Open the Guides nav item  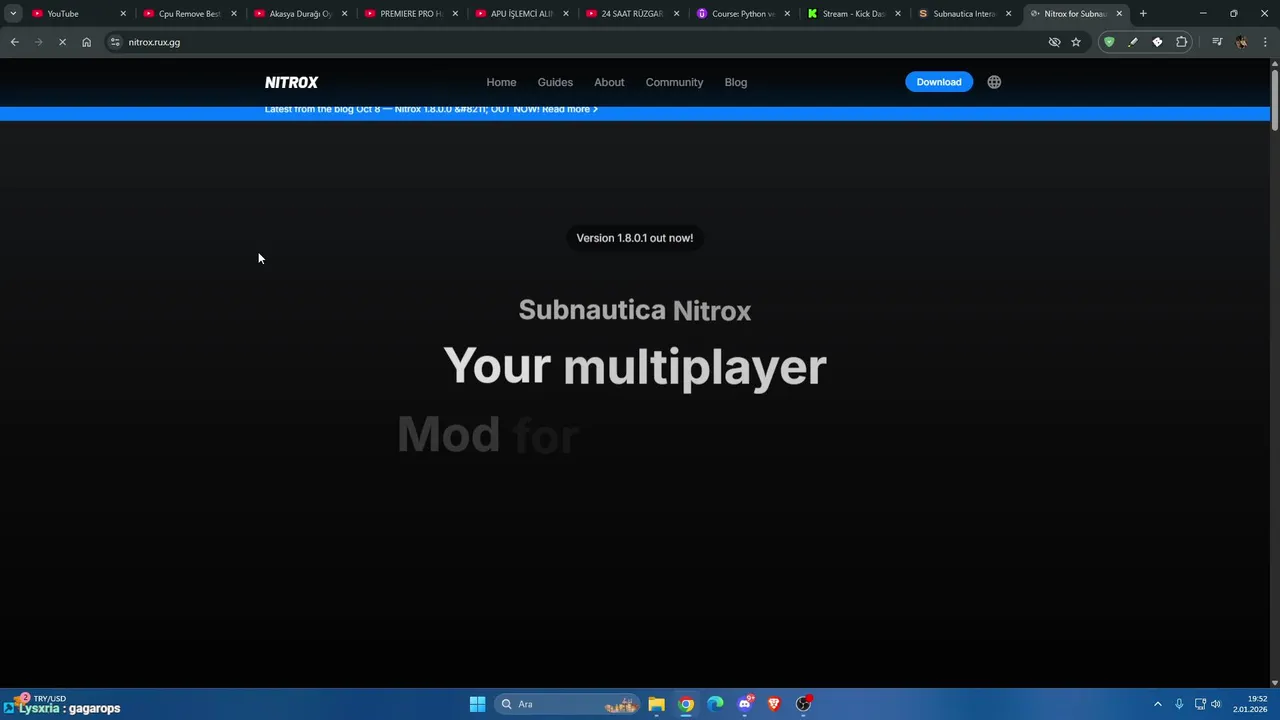click(555, 82)
